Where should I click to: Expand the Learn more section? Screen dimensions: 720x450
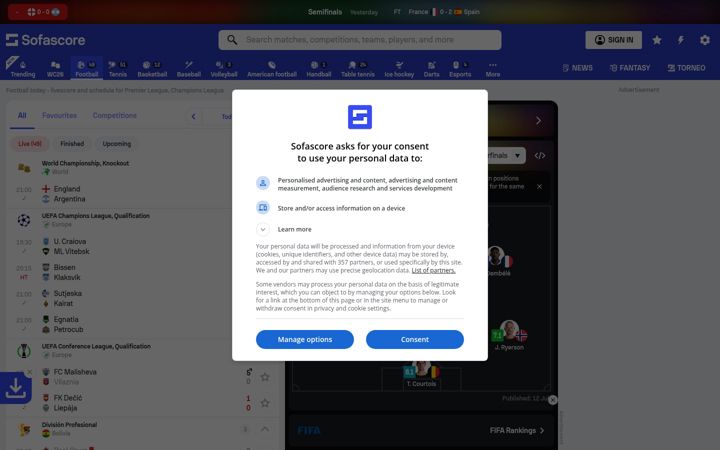click(x=263, y=229)
